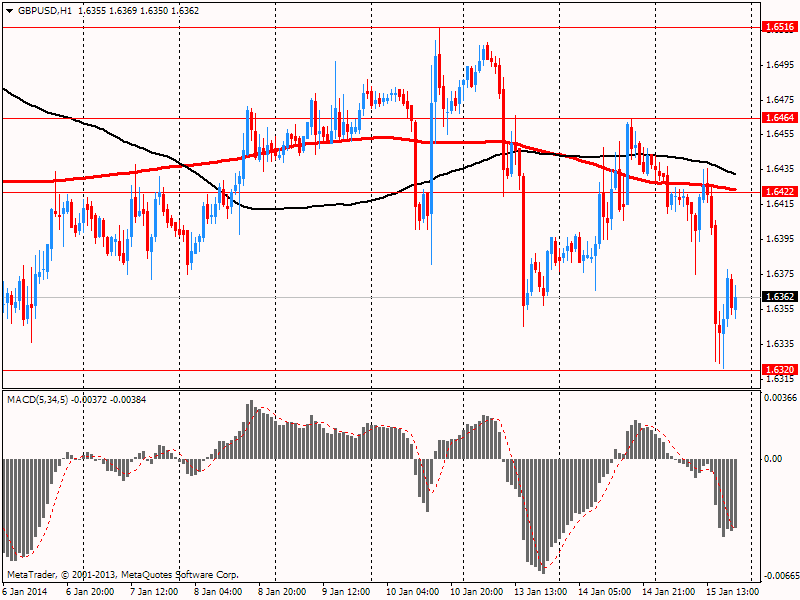The height and width of the screenshot is (600, 800).
Task: Click the 1.6455 price scale label
Action: (780, 134)
